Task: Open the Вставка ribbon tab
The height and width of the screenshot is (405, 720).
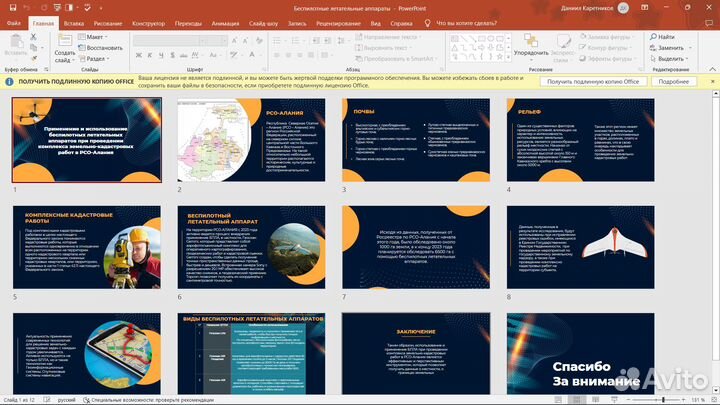Action: tap(73, 21)
